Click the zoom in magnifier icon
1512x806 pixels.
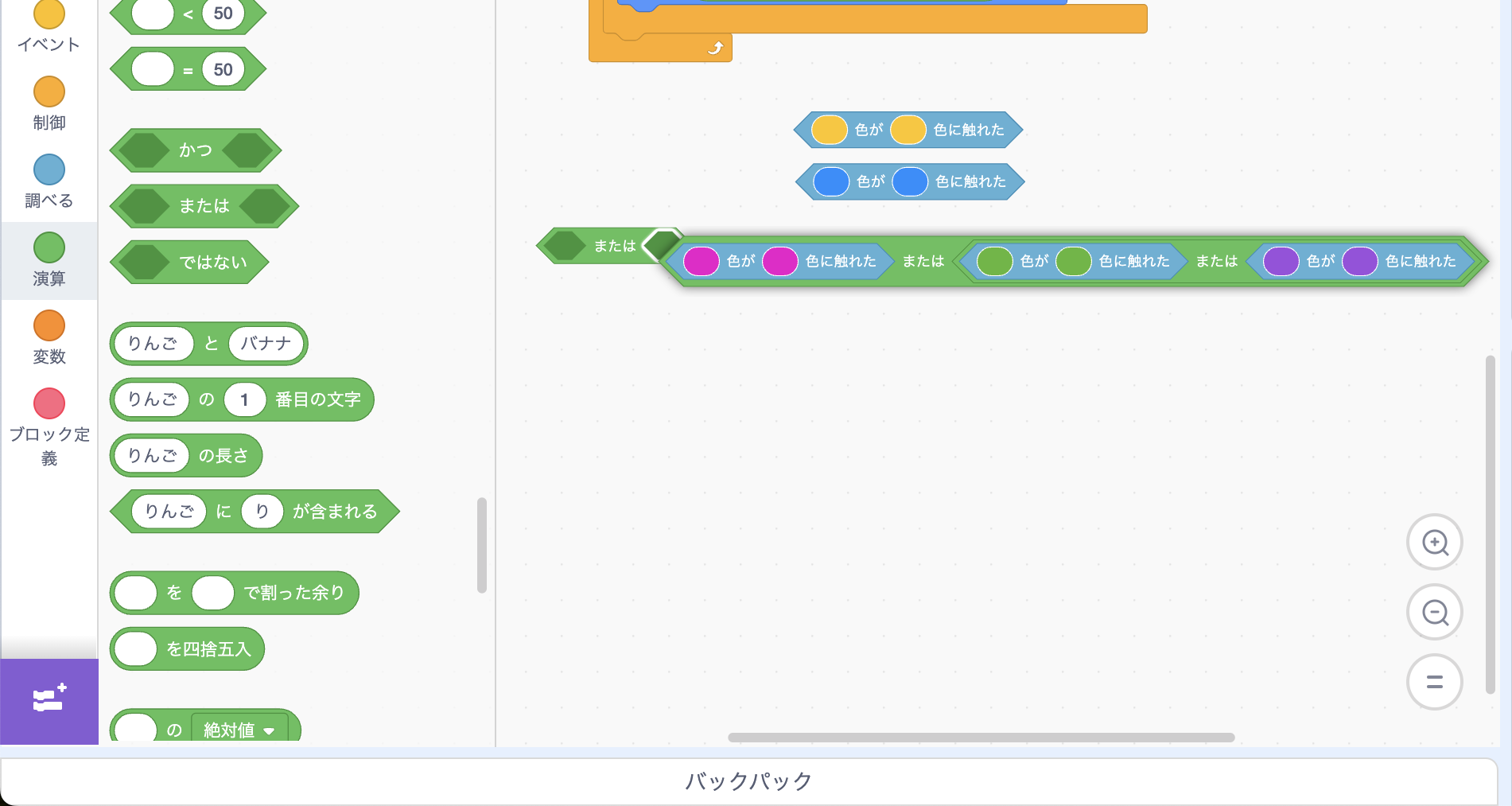[1434, 543]
